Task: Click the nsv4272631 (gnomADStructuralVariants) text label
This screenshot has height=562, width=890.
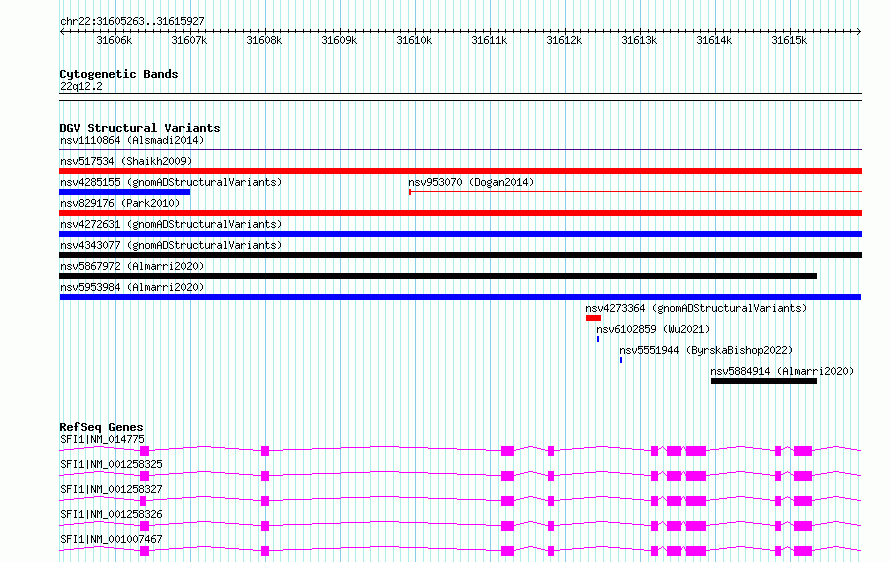Action: [171, 224]
